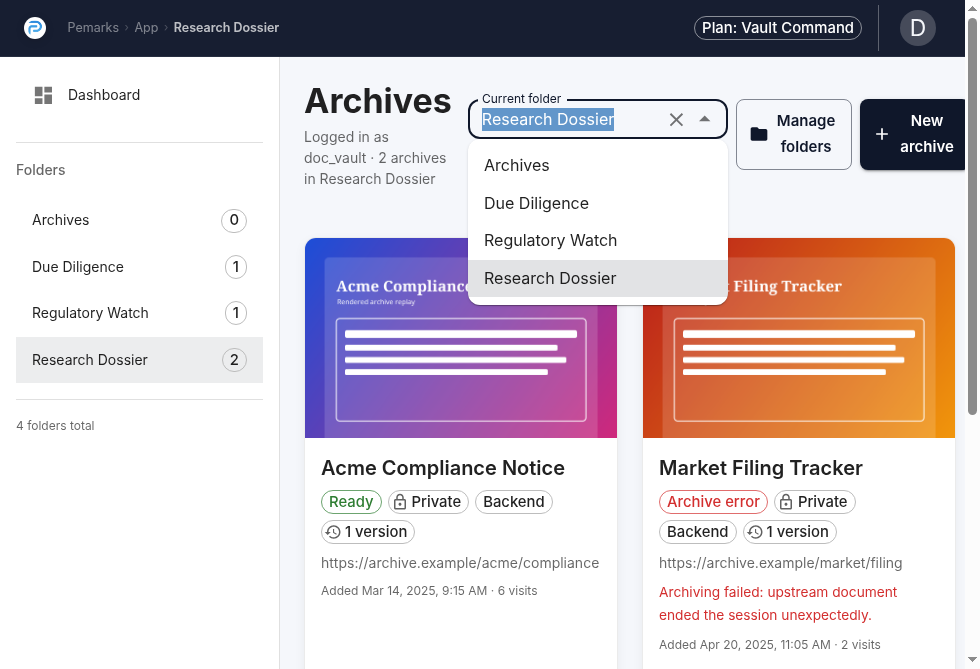This screenshot has width=980, height=669.
Task: Open Dashboard in the sidebar
Action: pos(139,95)
